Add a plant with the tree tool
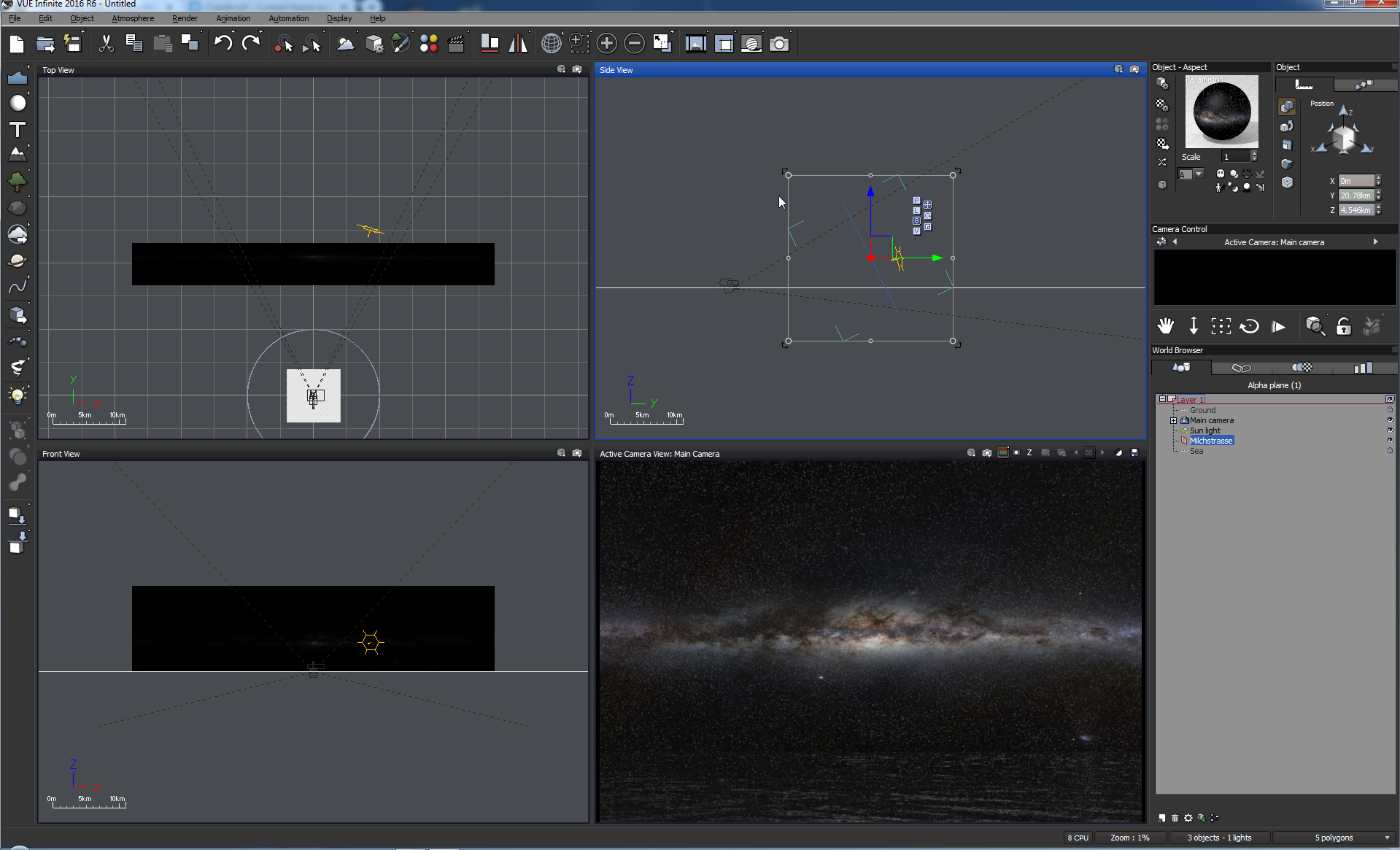1400x850 pixels. (17, 181)
